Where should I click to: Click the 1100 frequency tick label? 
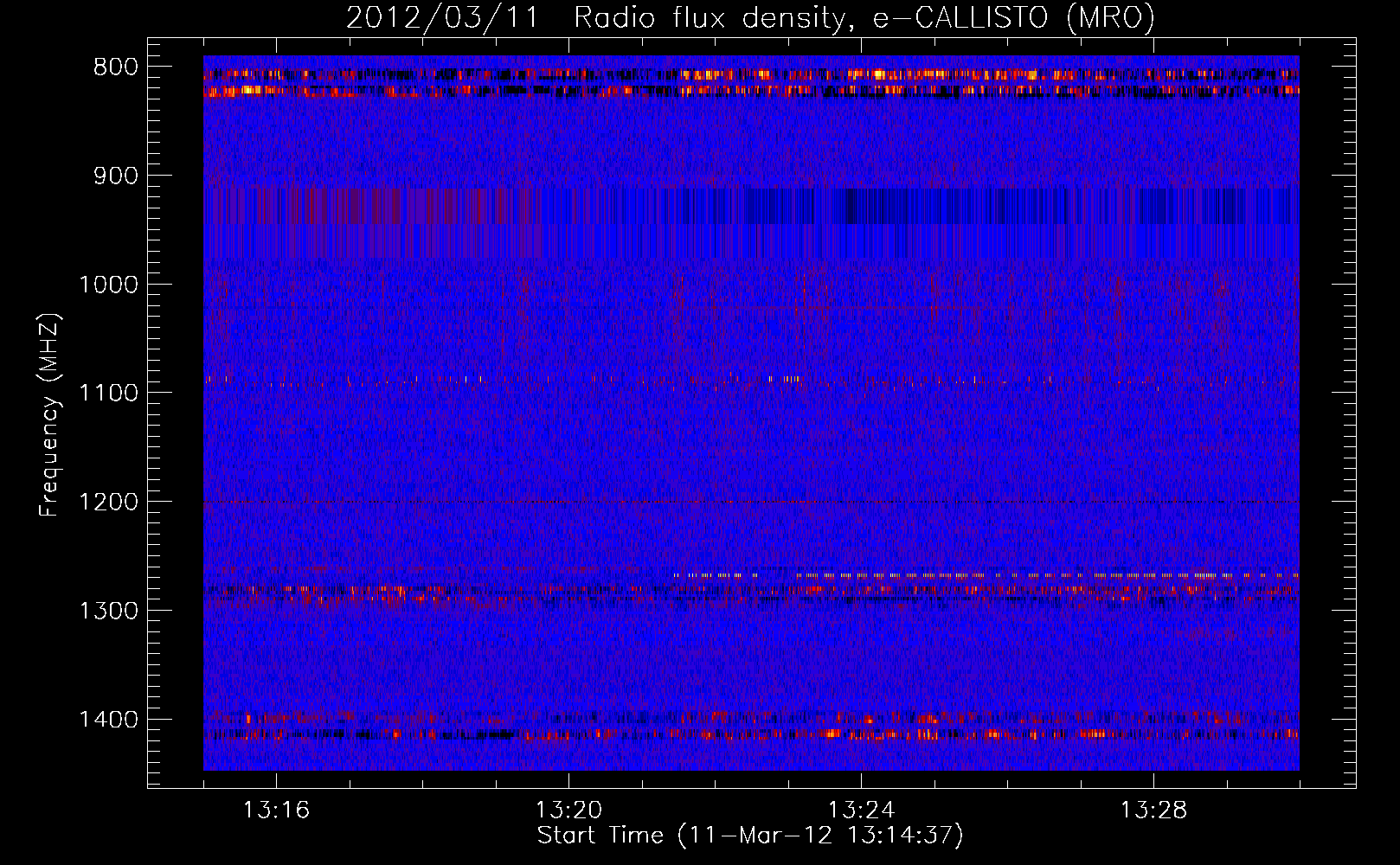(108, 394)
